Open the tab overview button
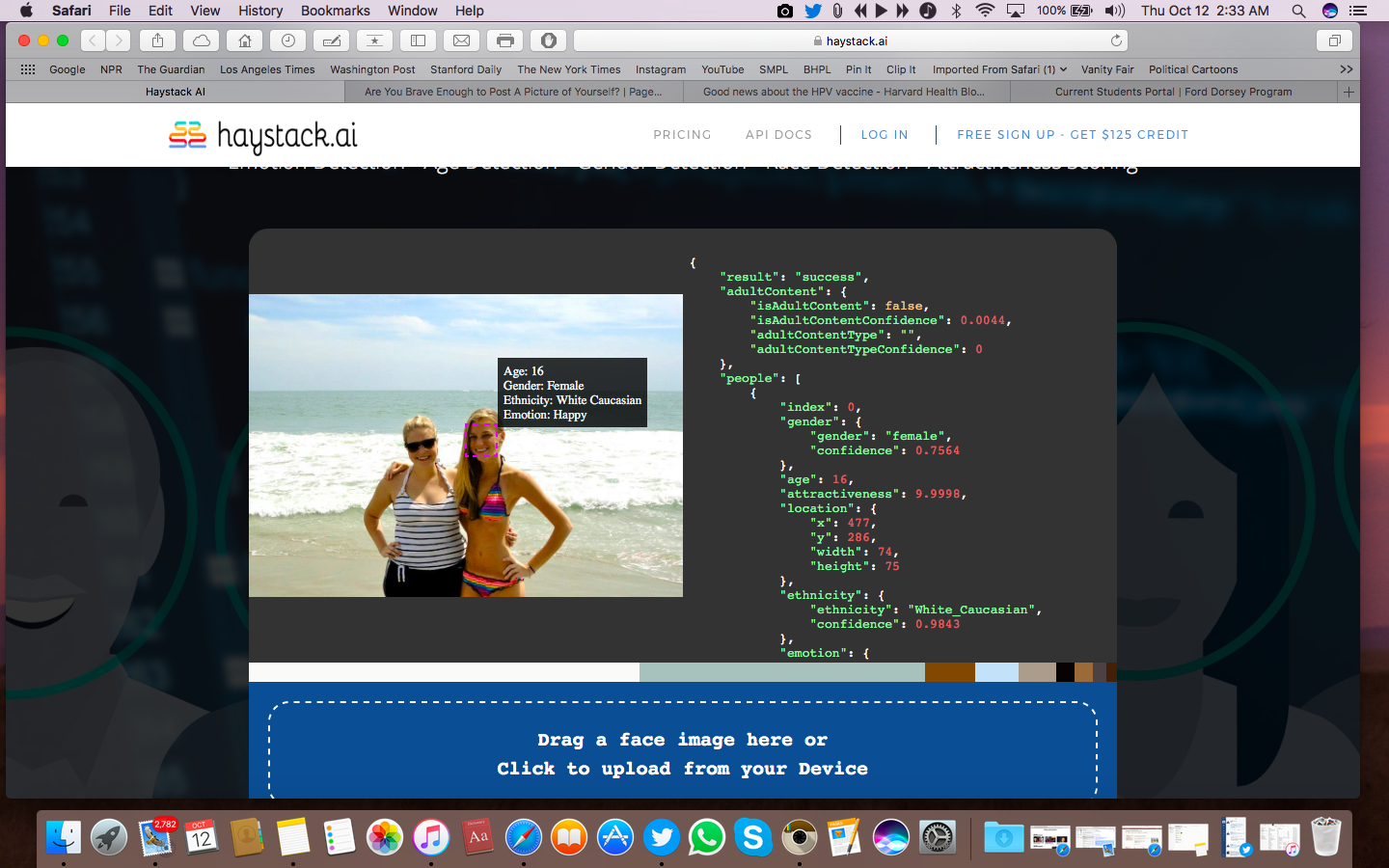1389x868 pixels. pyautogui.click(x=1335, y=41)
